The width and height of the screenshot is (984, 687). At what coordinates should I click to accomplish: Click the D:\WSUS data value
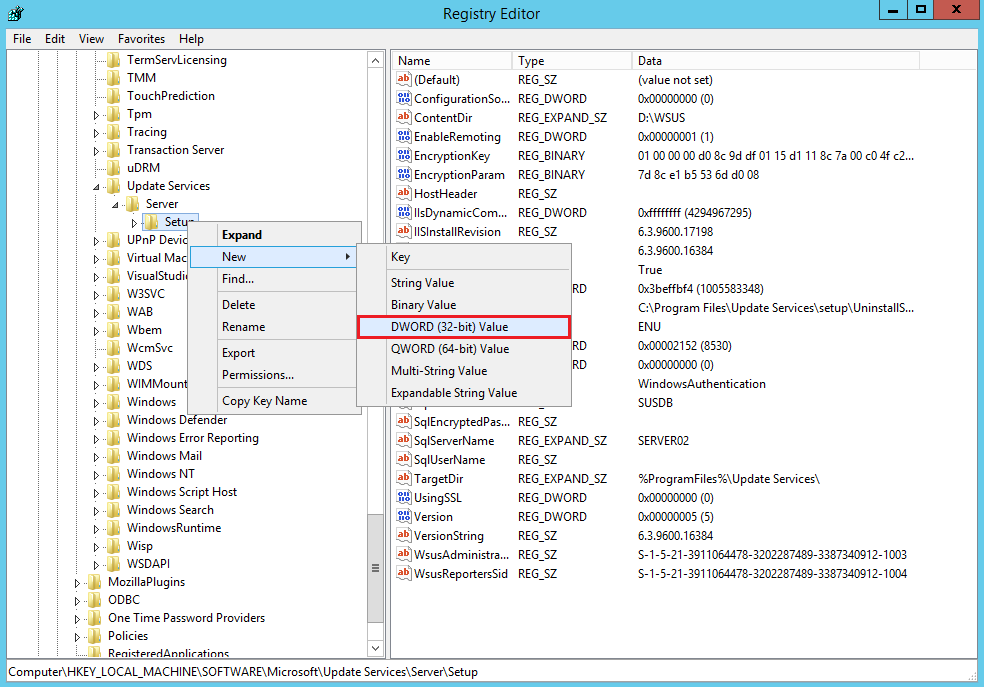click(x=661, y=117)
